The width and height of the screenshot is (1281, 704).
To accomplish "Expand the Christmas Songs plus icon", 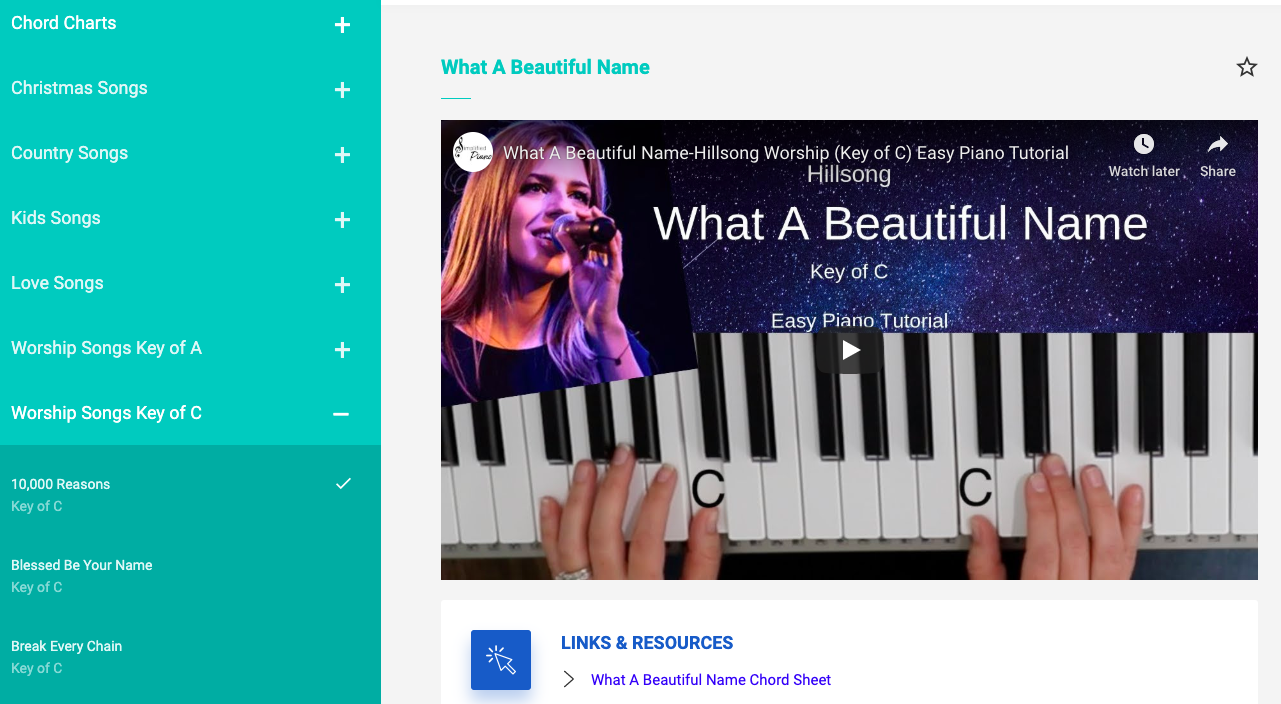I will 342,90.
